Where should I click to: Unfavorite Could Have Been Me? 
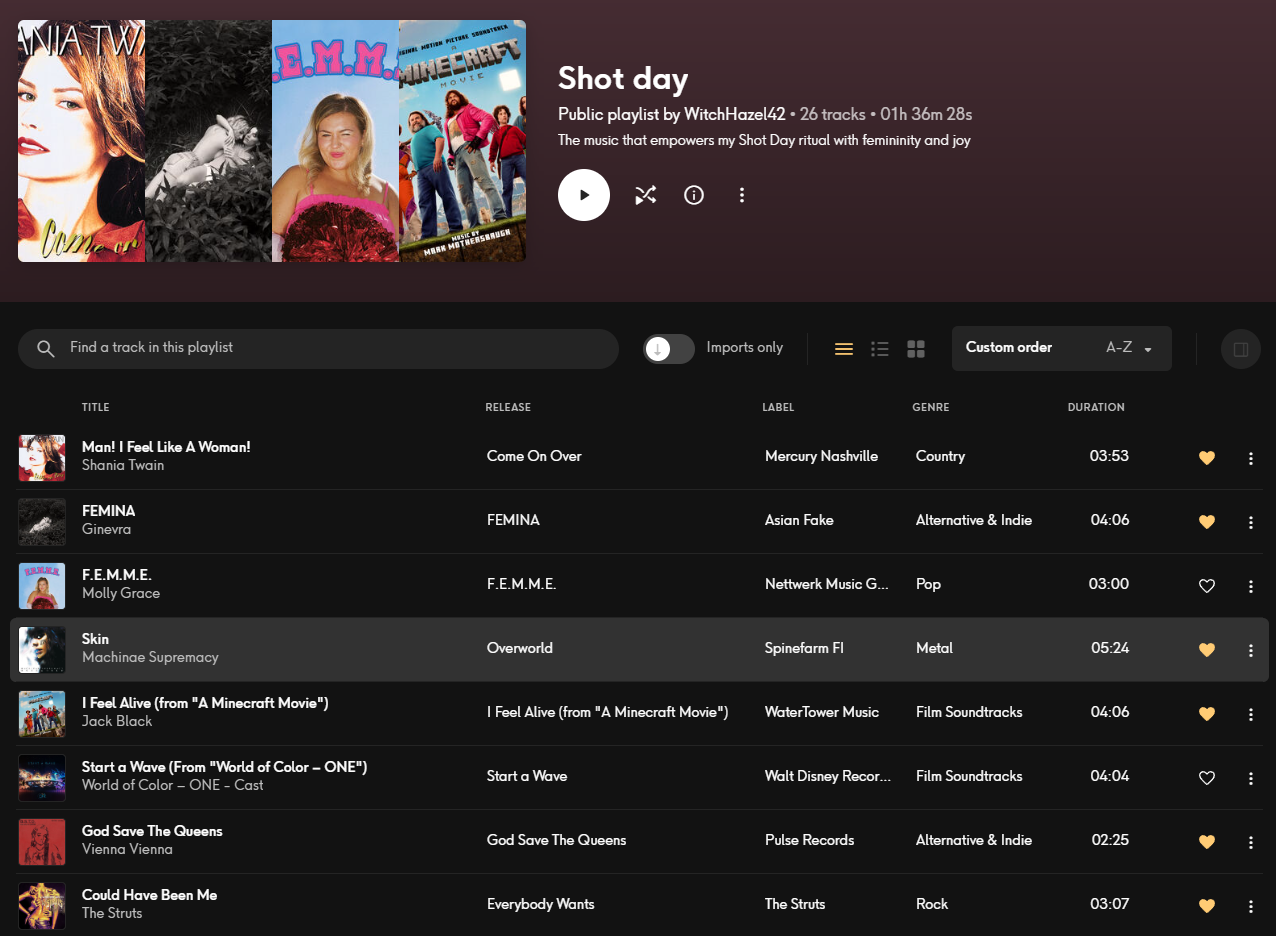point(1207,906)
